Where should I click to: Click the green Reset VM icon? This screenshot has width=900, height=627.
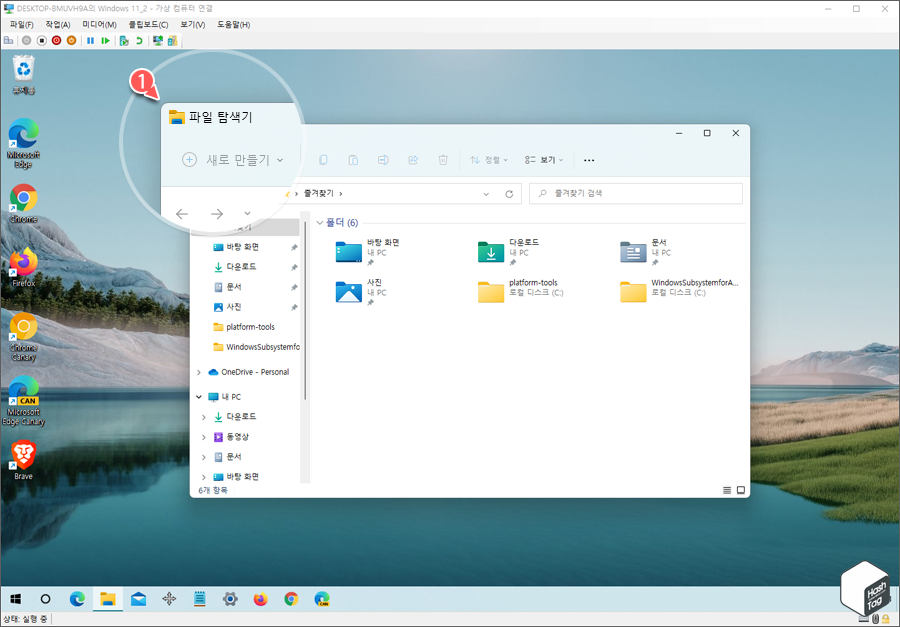coord(105,41)
